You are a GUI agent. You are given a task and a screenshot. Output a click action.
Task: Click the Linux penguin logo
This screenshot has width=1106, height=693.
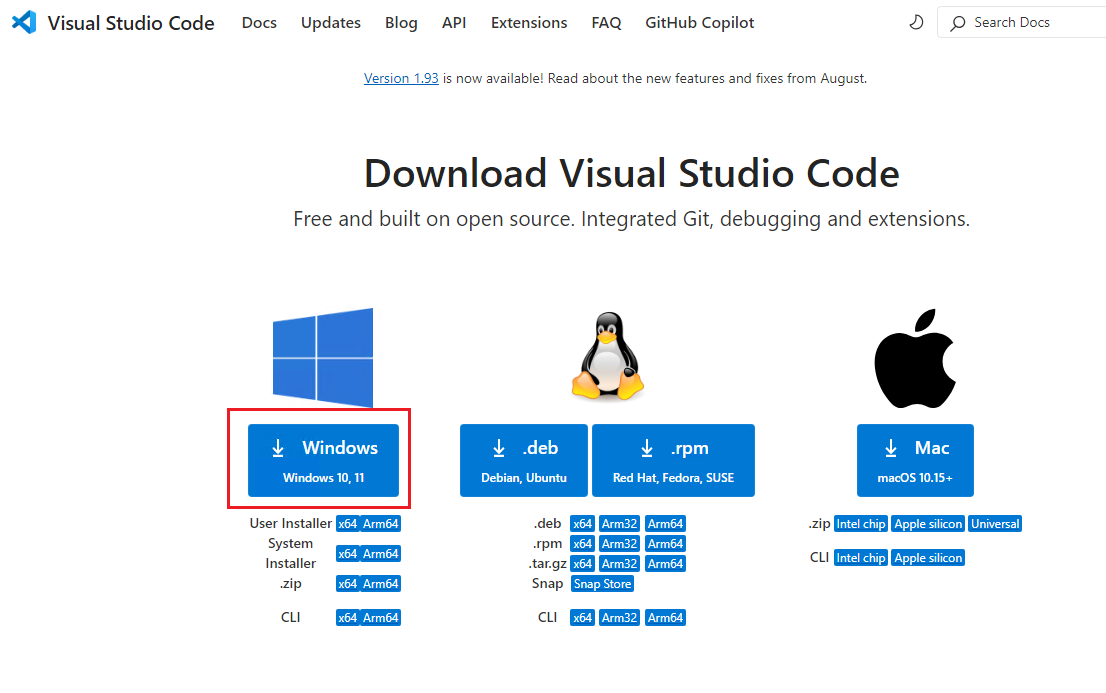tap(607, 356)
